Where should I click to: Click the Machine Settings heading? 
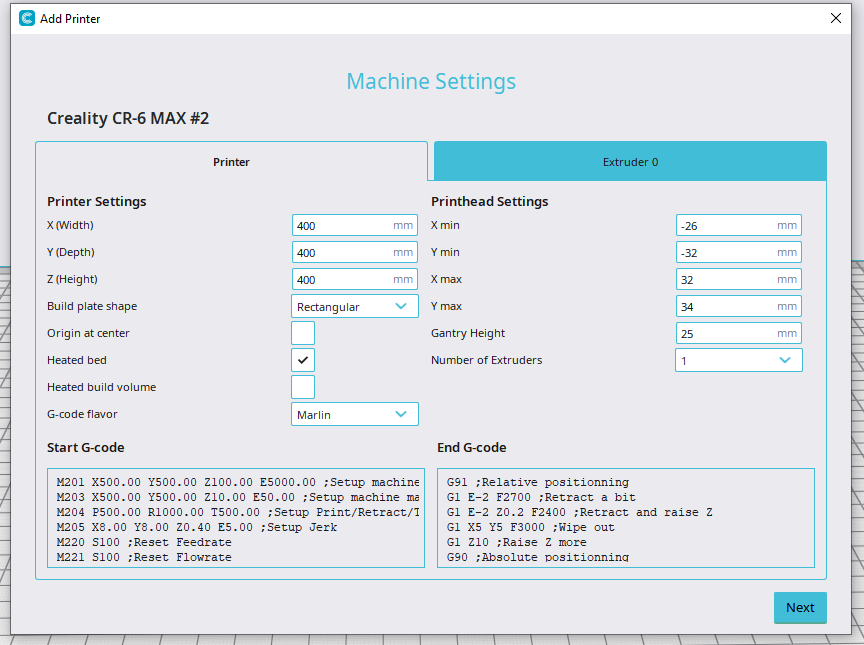[x=431, y=82]
